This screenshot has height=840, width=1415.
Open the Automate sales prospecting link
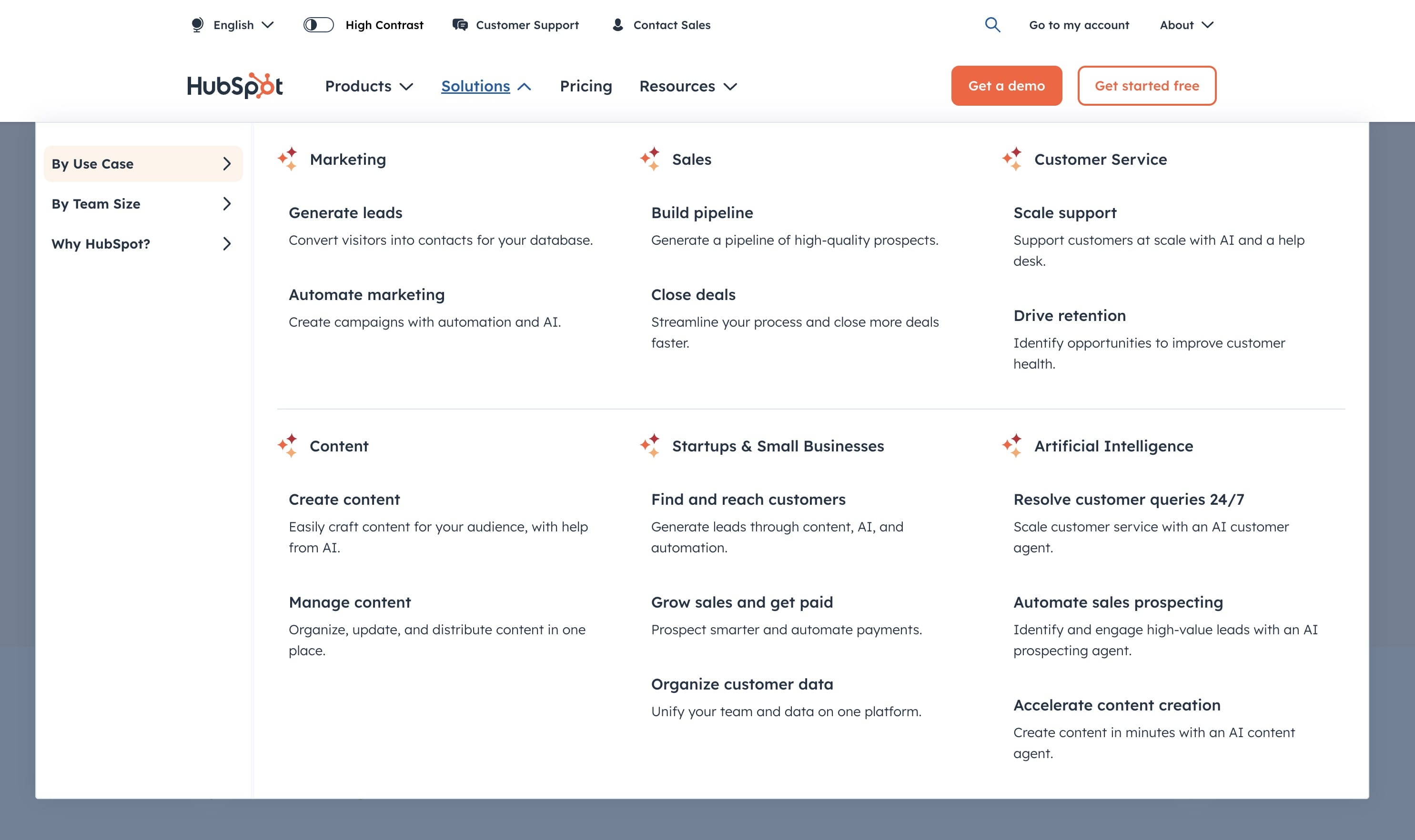coord(1118,602)
